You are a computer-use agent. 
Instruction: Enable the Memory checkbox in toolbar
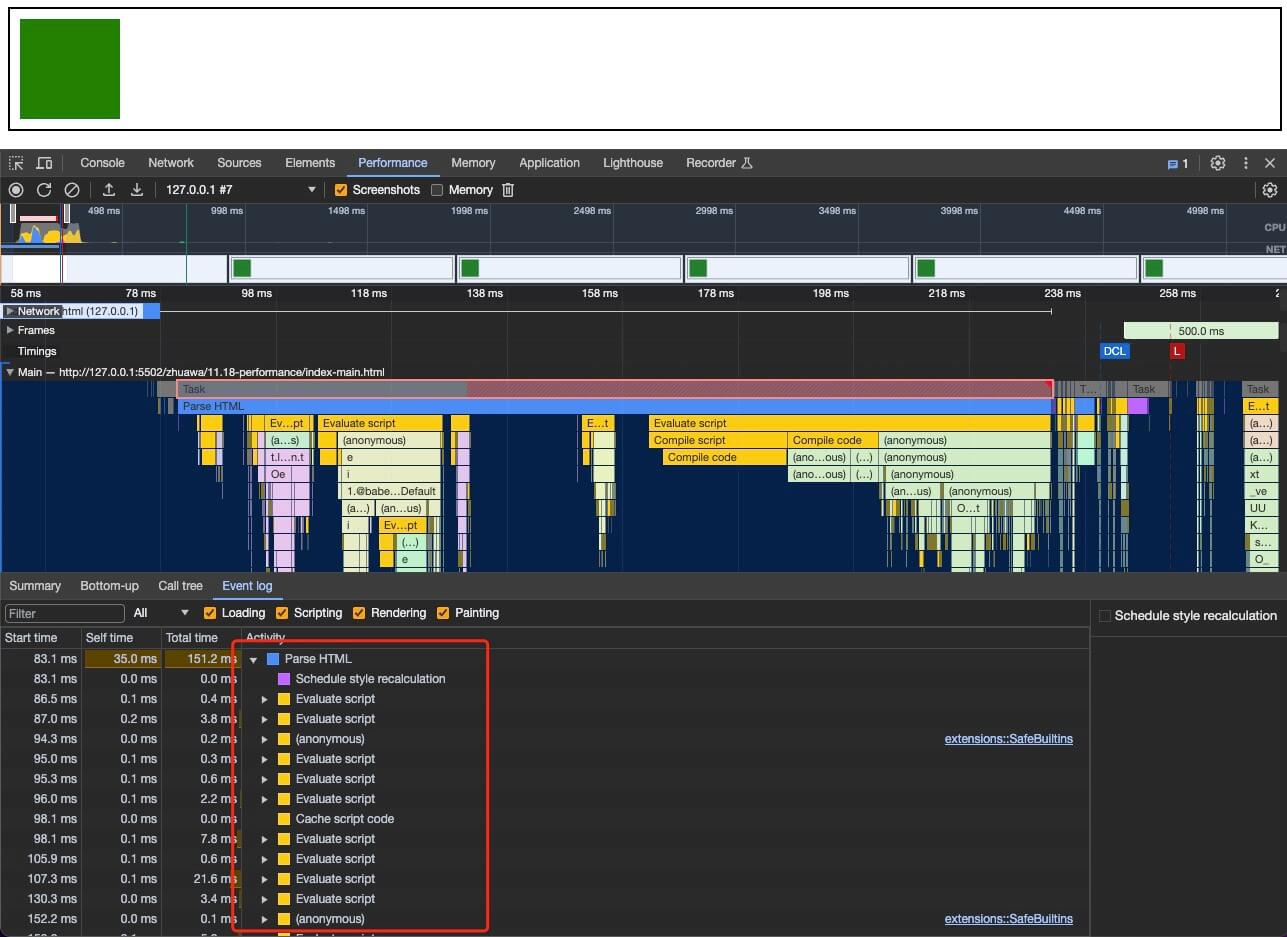437,190
